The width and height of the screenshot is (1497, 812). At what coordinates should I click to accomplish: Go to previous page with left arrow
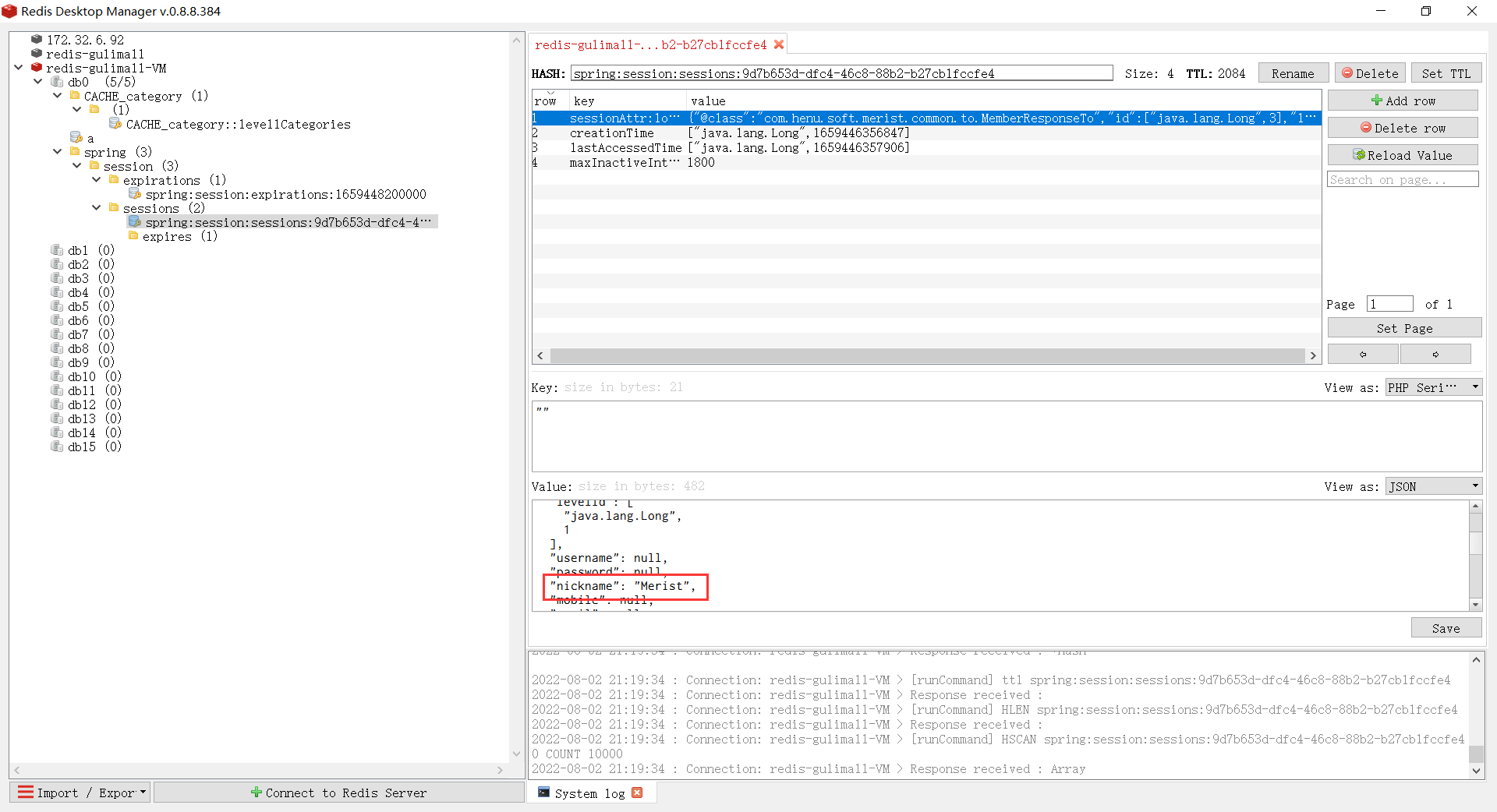[x=1363, y=354]
